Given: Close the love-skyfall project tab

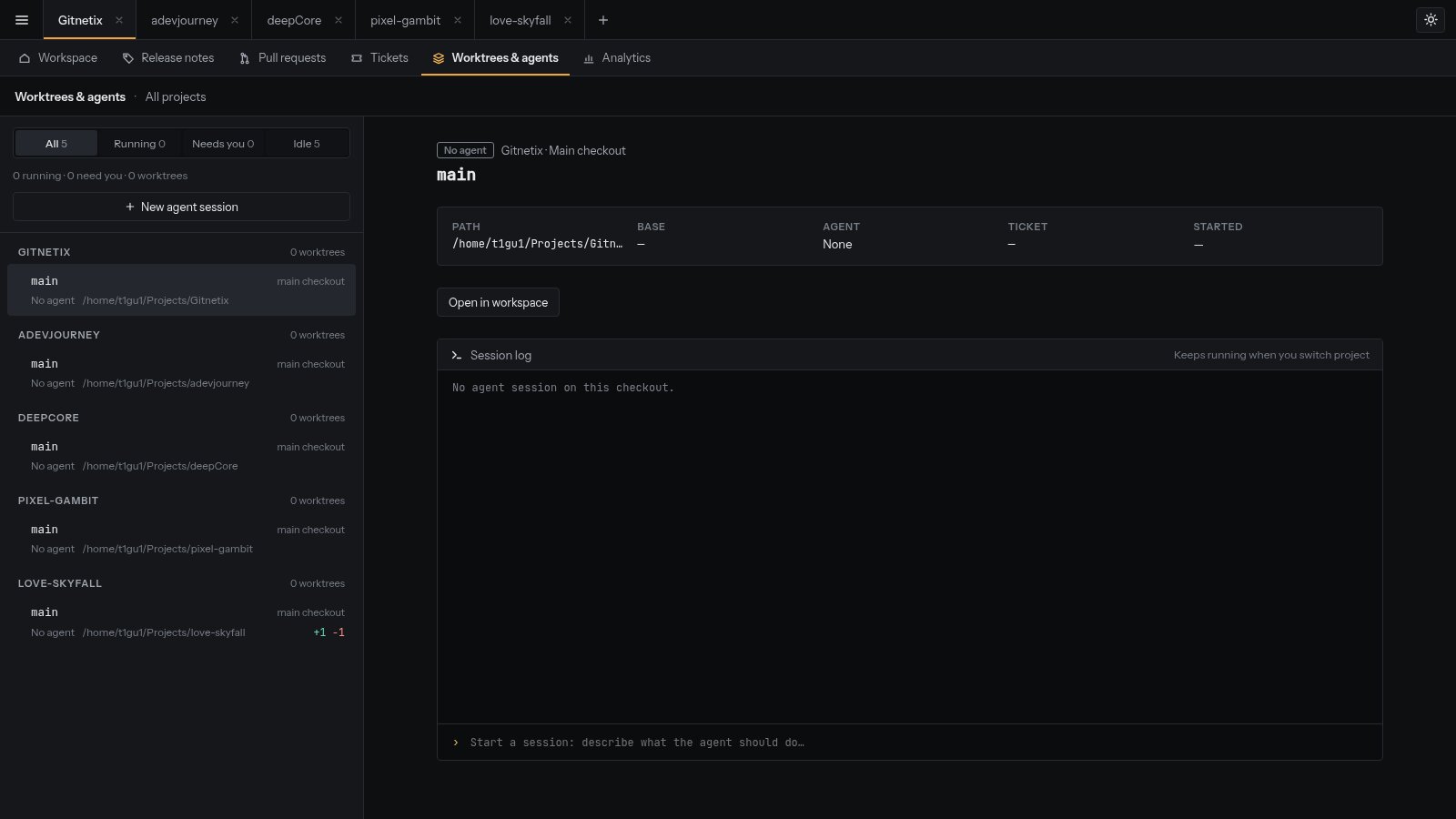Looking at the screenshot, I should tap(568, 20).
